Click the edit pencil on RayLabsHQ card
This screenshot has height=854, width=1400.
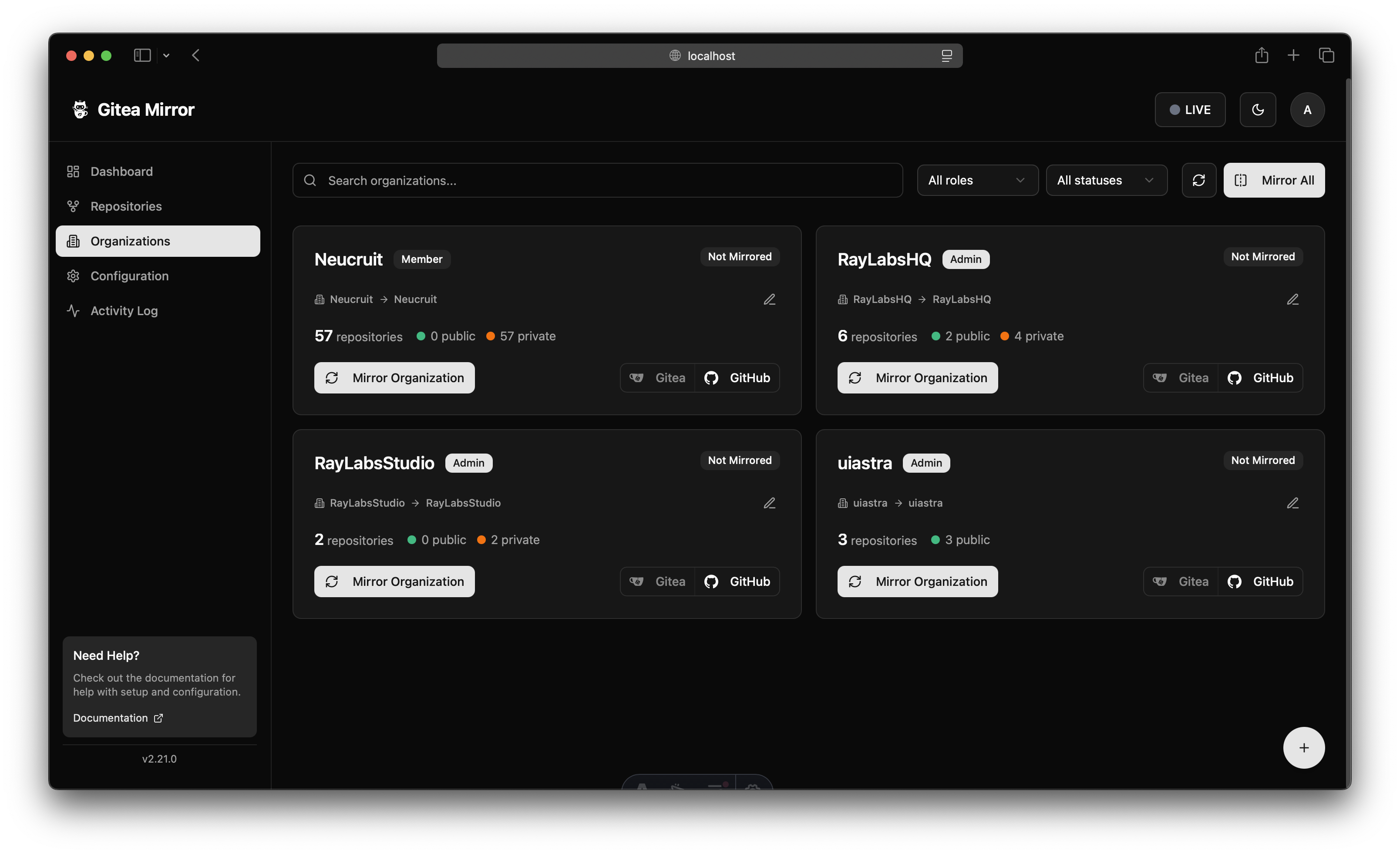point(1292,299)
